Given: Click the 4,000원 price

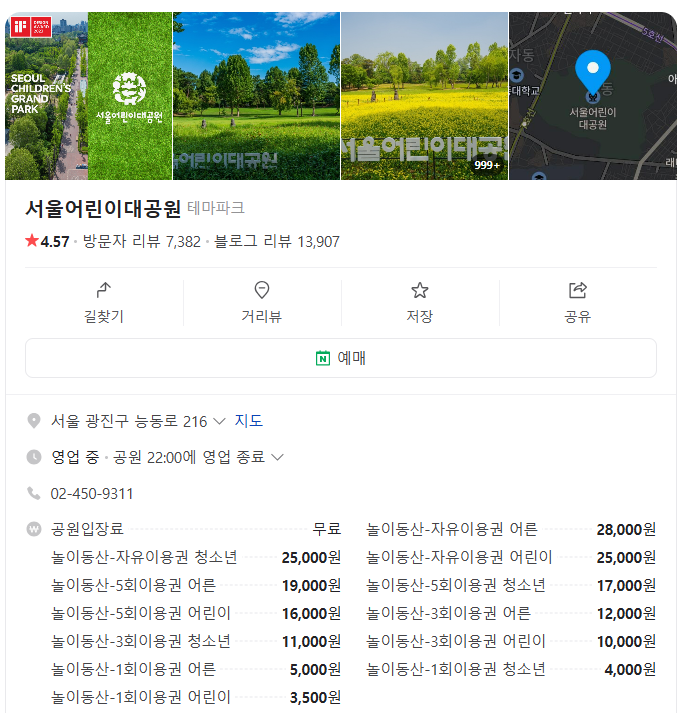Looking at the screenshot, I should tap(630, 670).
